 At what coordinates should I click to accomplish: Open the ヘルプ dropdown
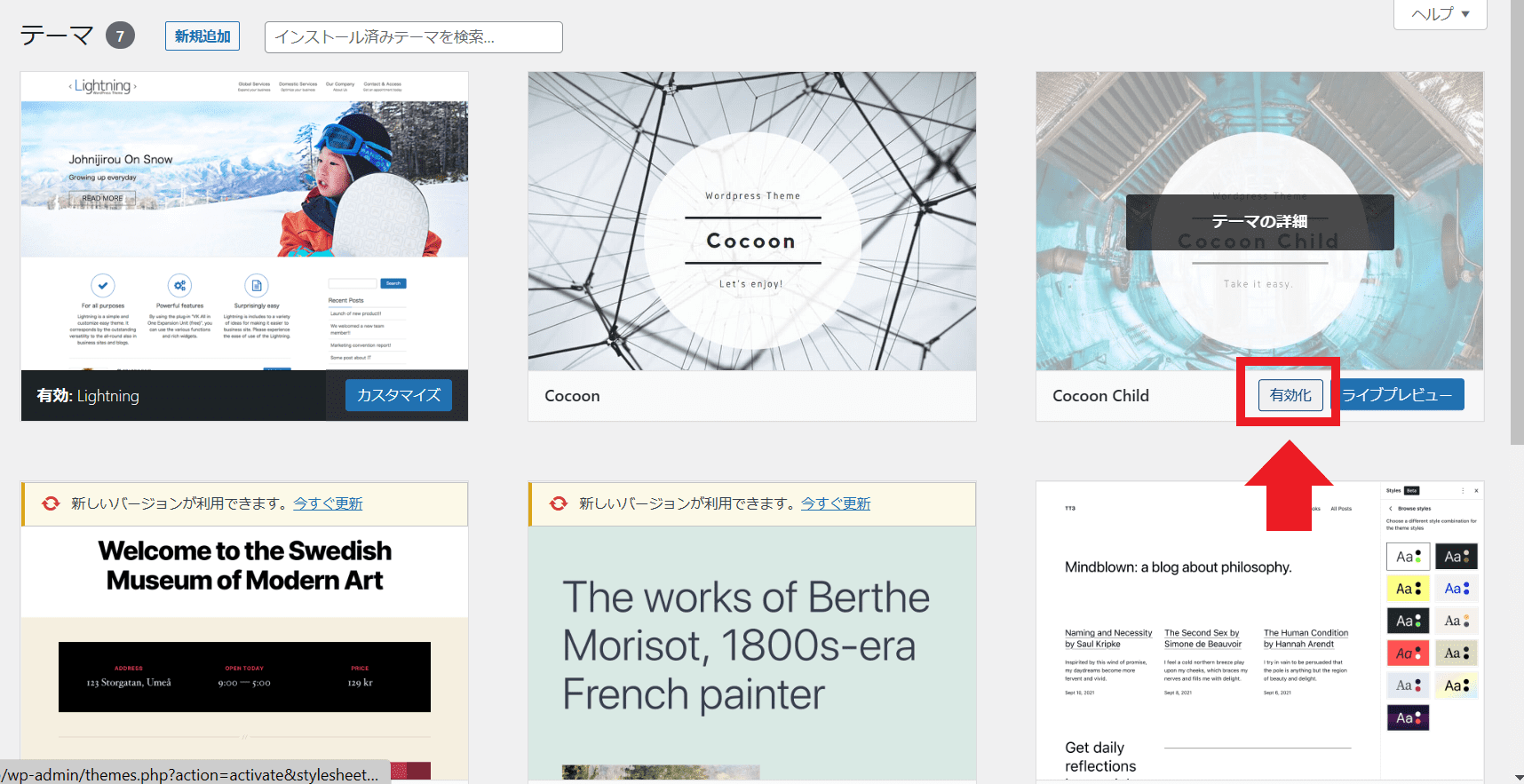click(x=1441, y=14)
